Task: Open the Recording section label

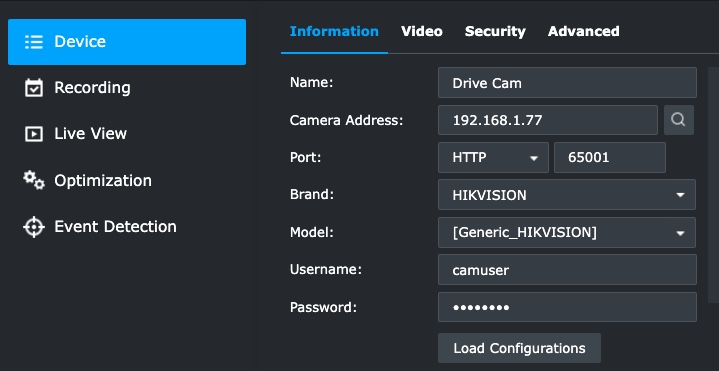Action: tap(92, 88)
